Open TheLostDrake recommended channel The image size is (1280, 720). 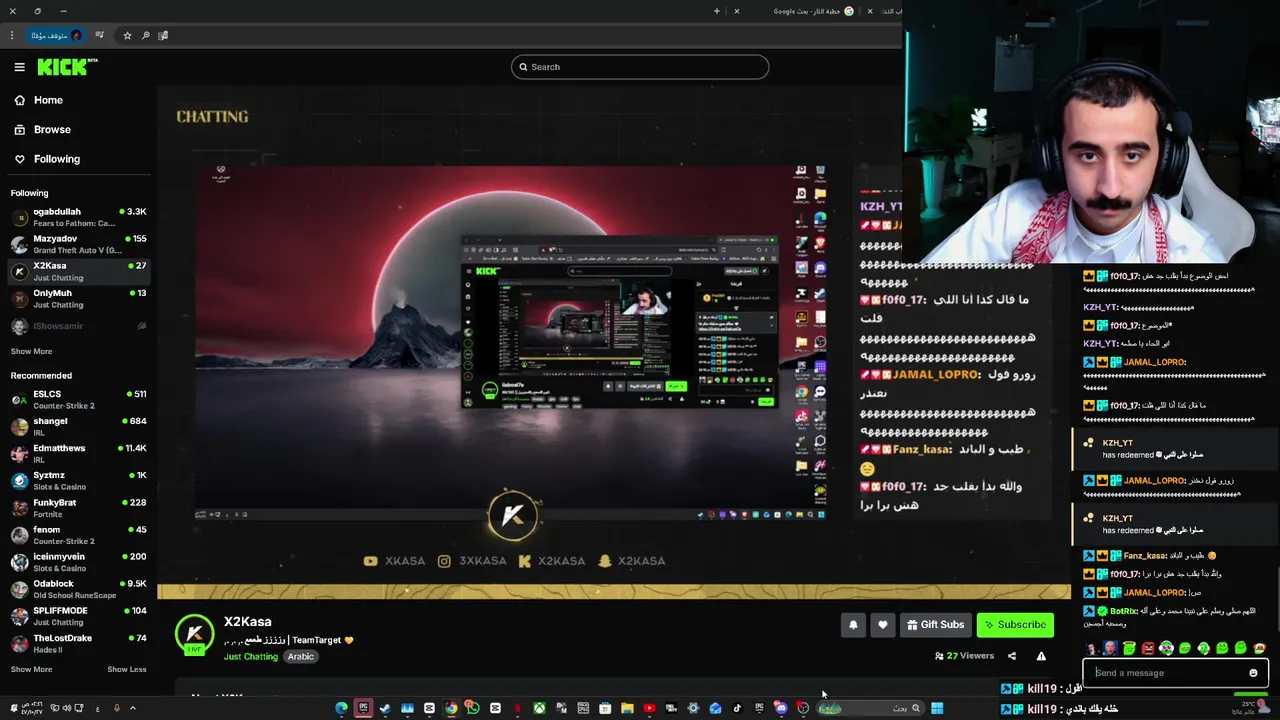78,643
